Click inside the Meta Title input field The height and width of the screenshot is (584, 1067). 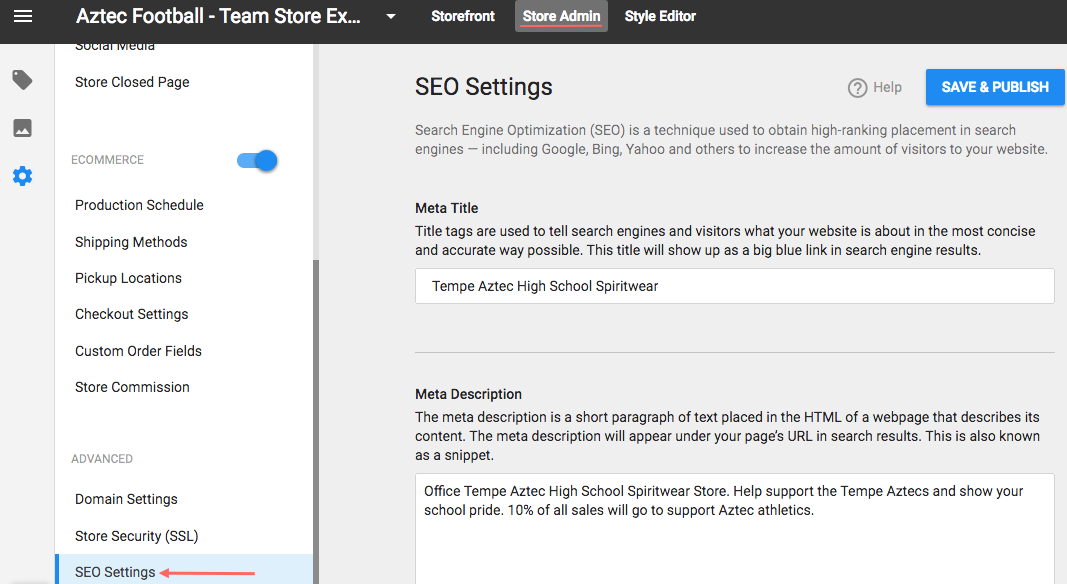coord(735,285)
